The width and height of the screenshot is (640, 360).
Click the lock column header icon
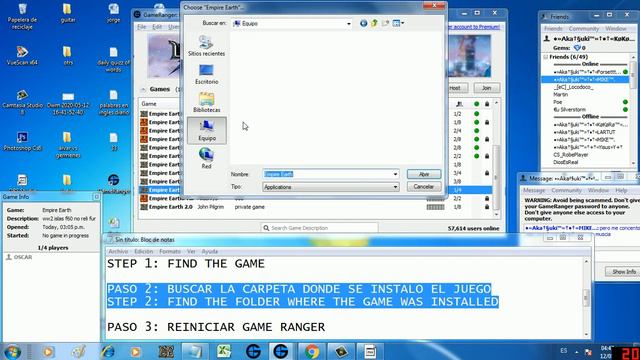[x=487, y=104]
